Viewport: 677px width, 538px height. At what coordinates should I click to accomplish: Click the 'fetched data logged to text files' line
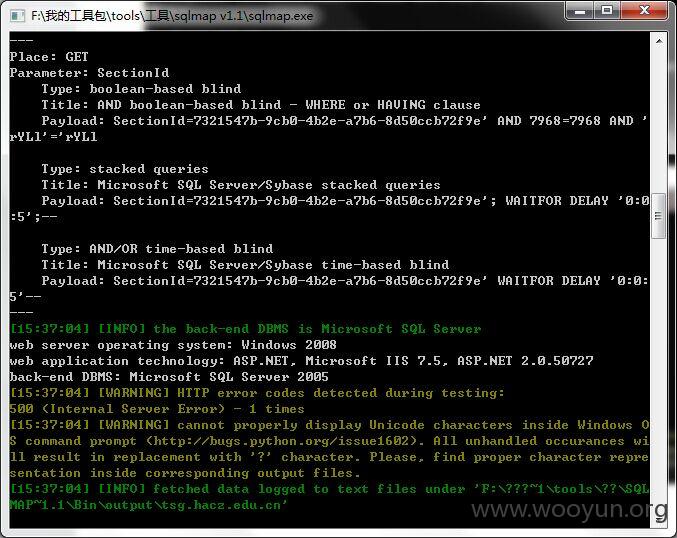[329, 497]
